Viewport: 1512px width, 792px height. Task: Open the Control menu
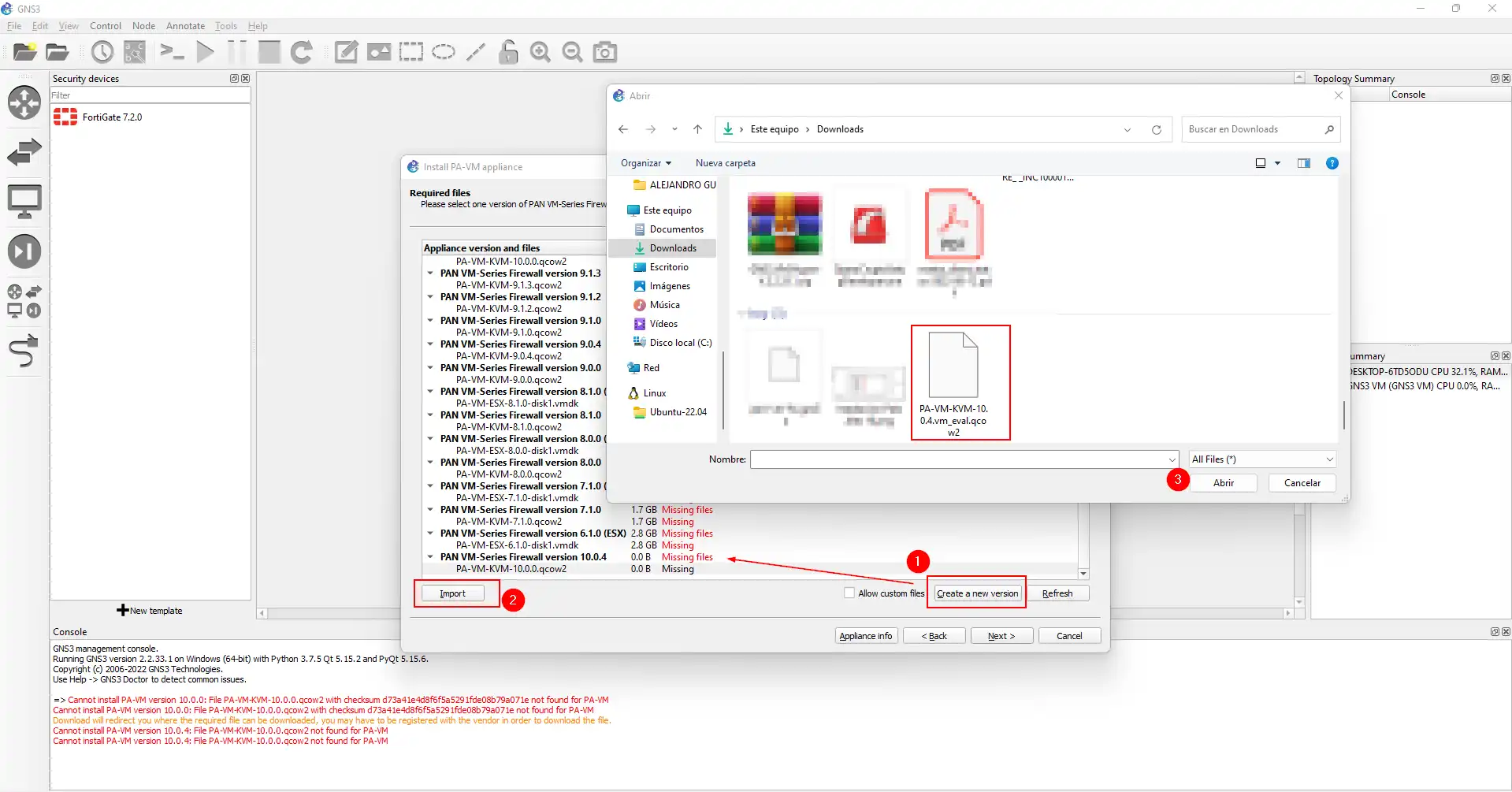(x=106, y=26)
